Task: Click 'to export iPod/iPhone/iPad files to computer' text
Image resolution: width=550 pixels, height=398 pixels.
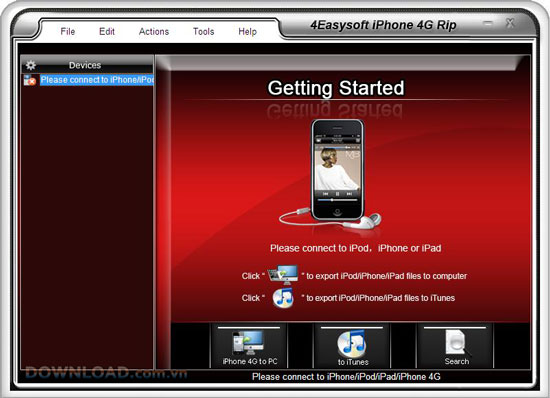Action: (387, 276)
